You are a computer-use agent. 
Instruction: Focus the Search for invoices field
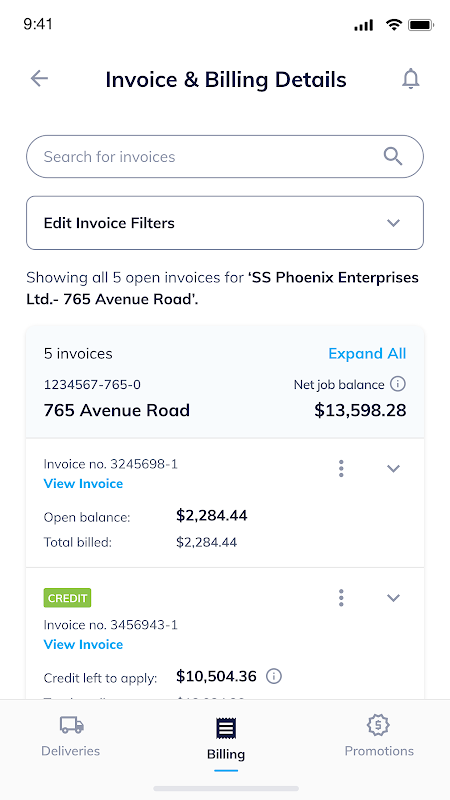(x=225, y=157)
